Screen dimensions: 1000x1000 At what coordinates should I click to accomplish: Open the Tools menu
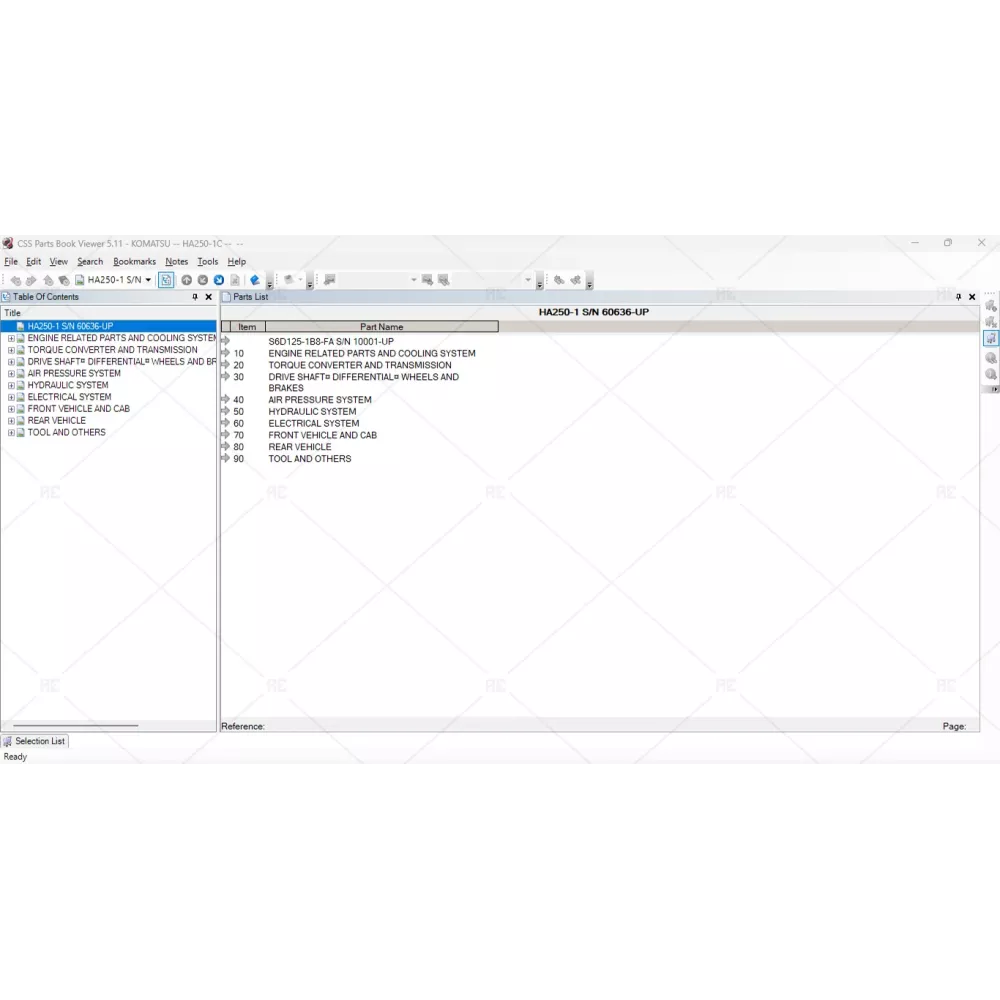(x=207, y=262)
